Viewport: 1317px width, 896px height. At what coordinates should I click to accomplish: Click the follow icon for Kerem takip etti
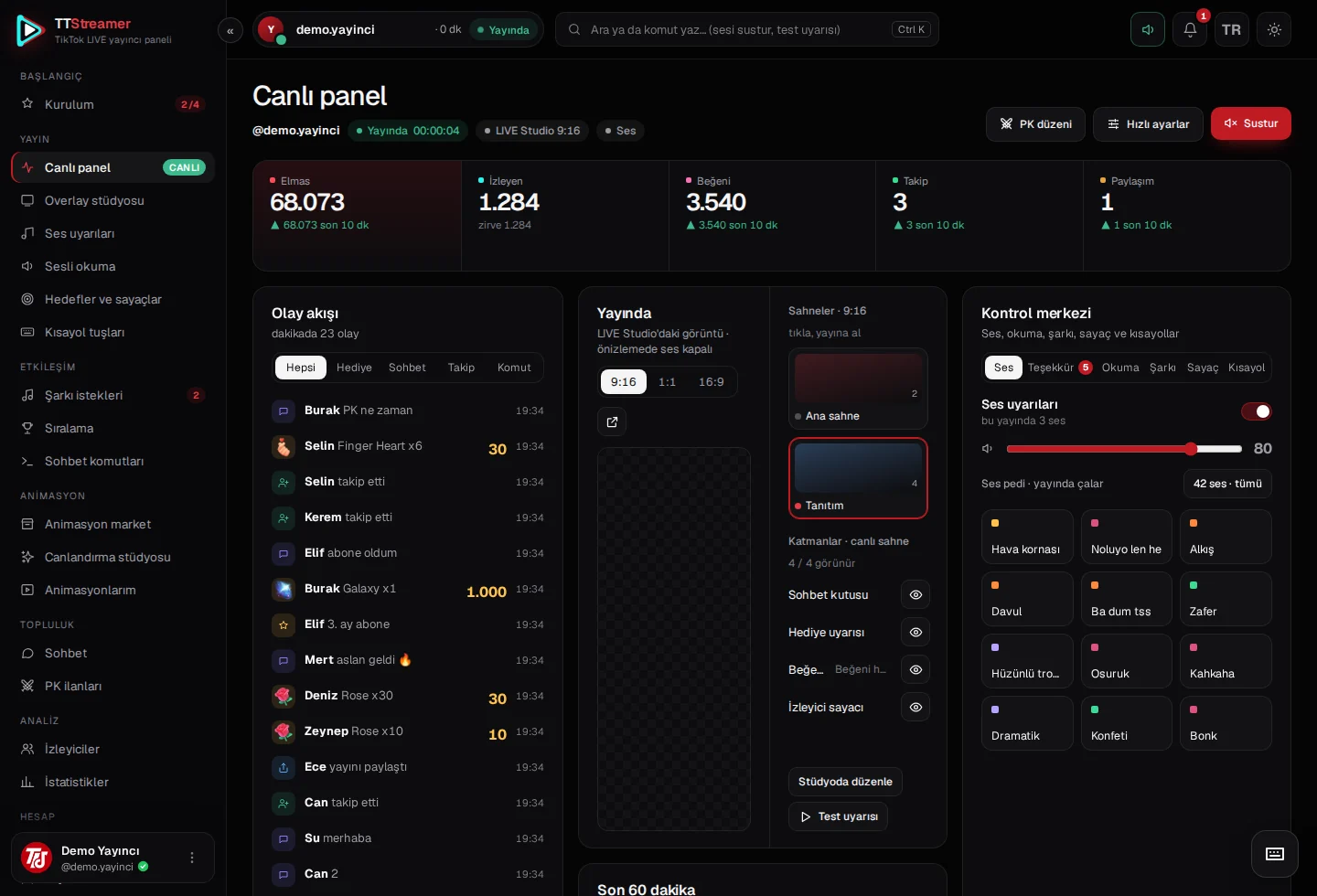(x=284, y=517)
